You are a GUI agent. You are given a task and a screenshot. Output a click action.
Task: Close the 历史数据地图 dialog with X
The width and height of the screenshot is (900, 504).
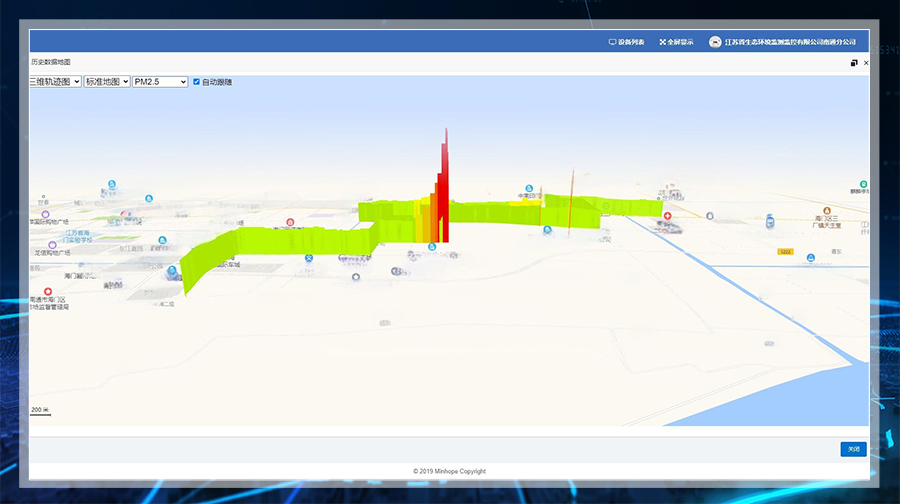[866, 63]
